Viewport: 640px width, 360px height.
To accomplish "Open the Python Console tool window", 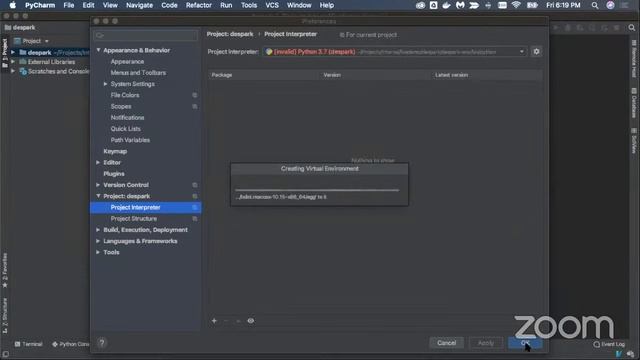I will 71,344.
